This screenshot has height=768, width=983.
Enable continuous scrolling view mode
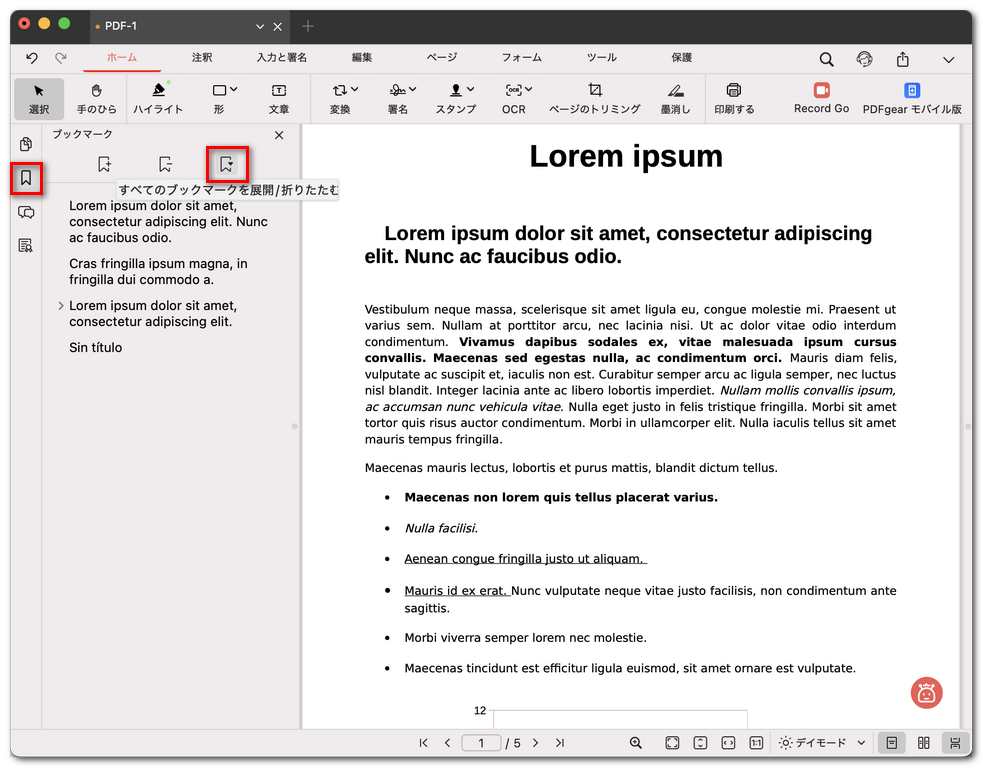pos(955,743)
